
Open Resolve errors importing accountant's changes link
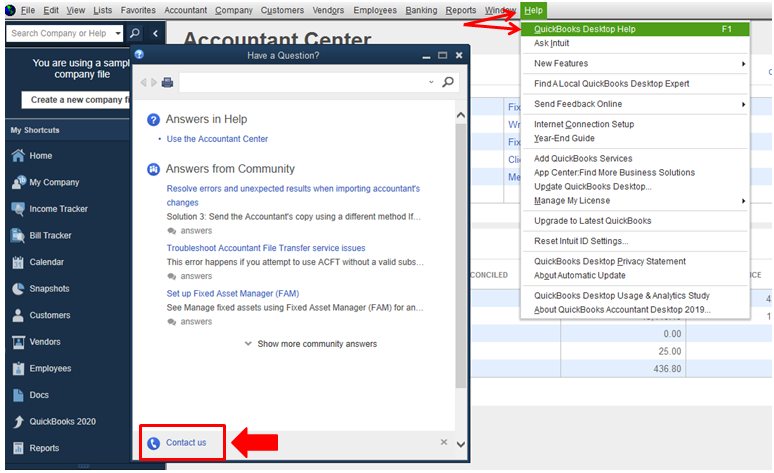pos(293,196)
